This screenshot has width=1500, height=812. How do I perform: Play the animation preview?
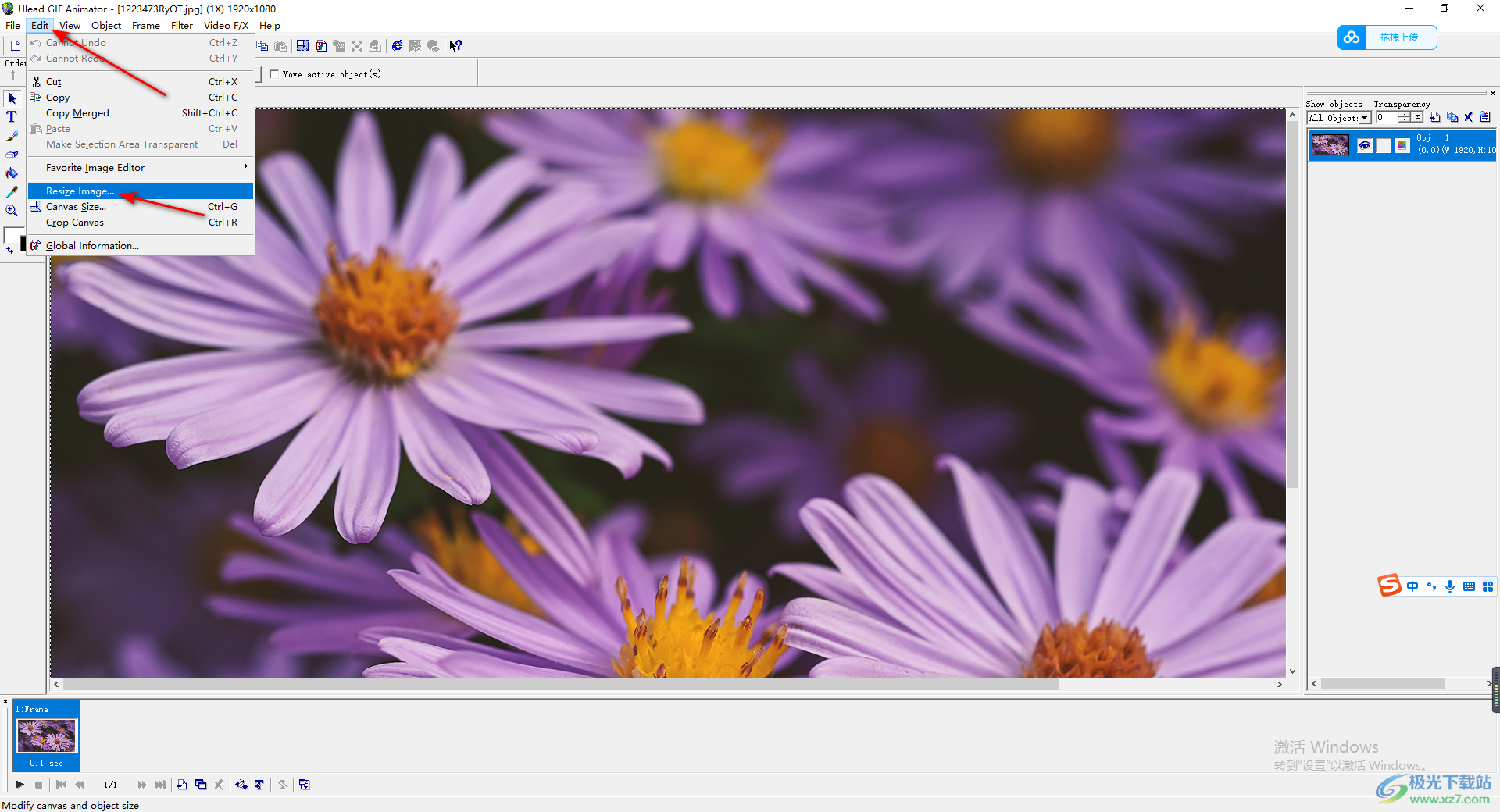pyautogui.click(x=20, y=785)
